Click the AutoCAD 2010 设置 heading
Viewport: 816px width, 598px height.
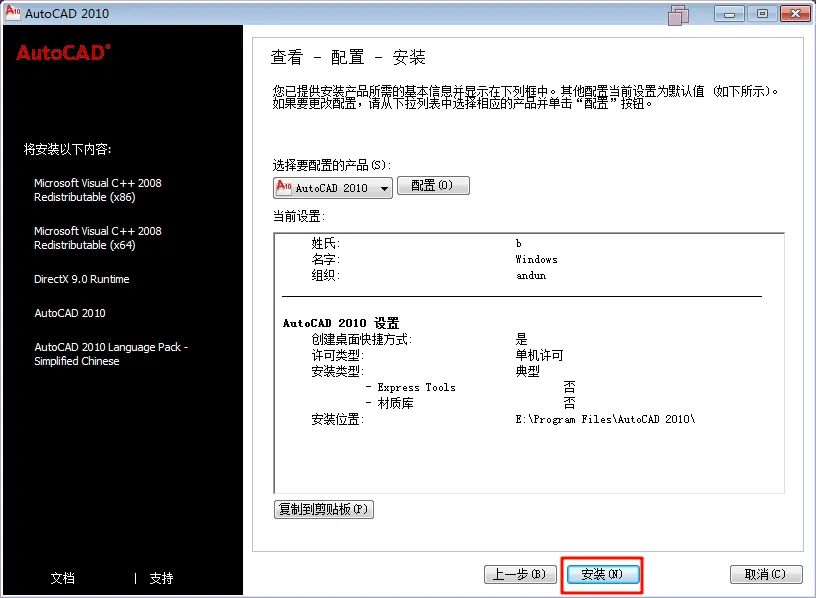[x=341, y=323]
